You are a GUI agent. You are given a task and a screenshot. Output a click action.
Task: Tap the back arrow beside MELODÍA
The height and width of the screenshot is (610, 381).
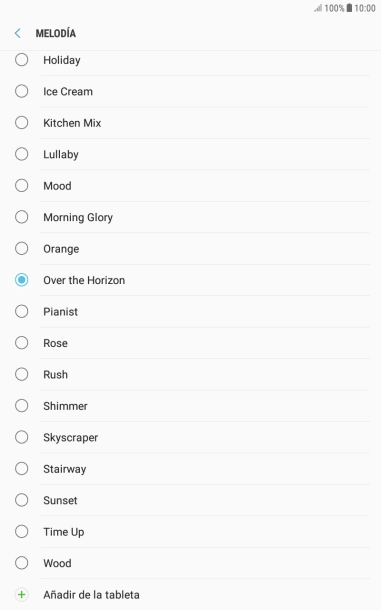[x=18, y=33]
